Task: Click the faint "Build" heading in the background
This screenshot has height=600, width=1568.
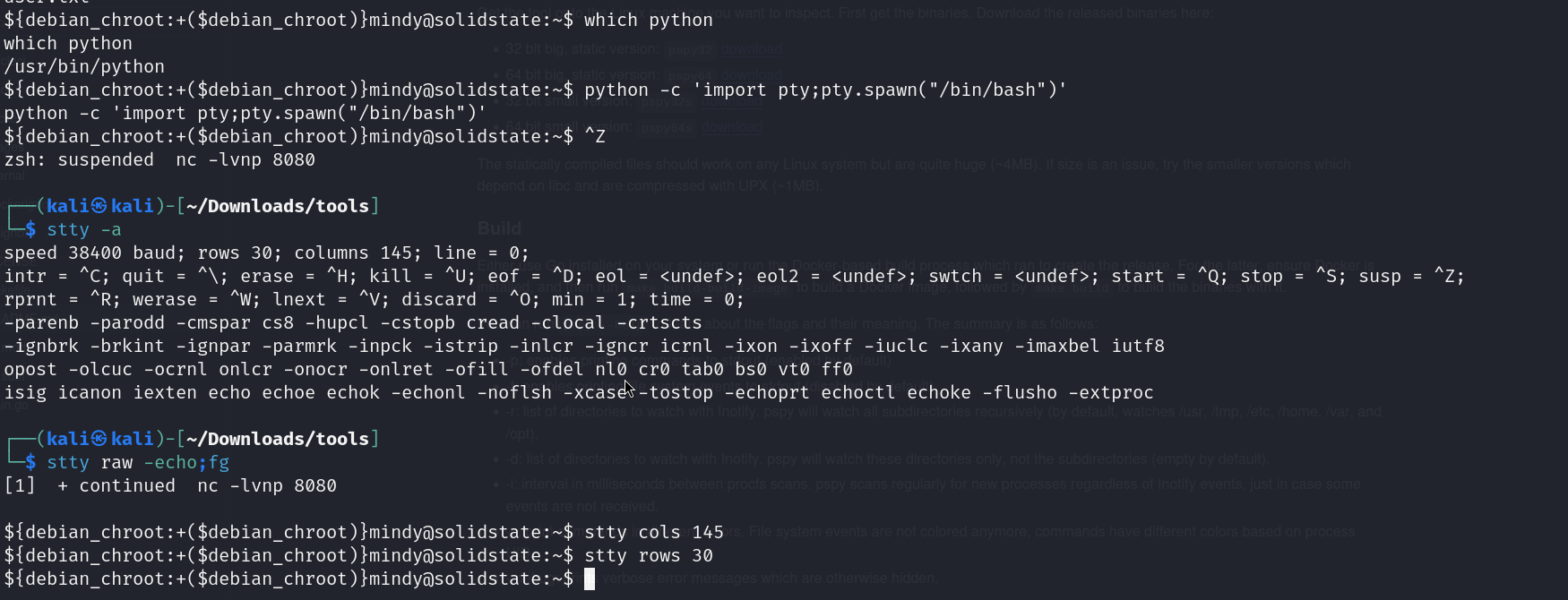Action: click(499, 228)
